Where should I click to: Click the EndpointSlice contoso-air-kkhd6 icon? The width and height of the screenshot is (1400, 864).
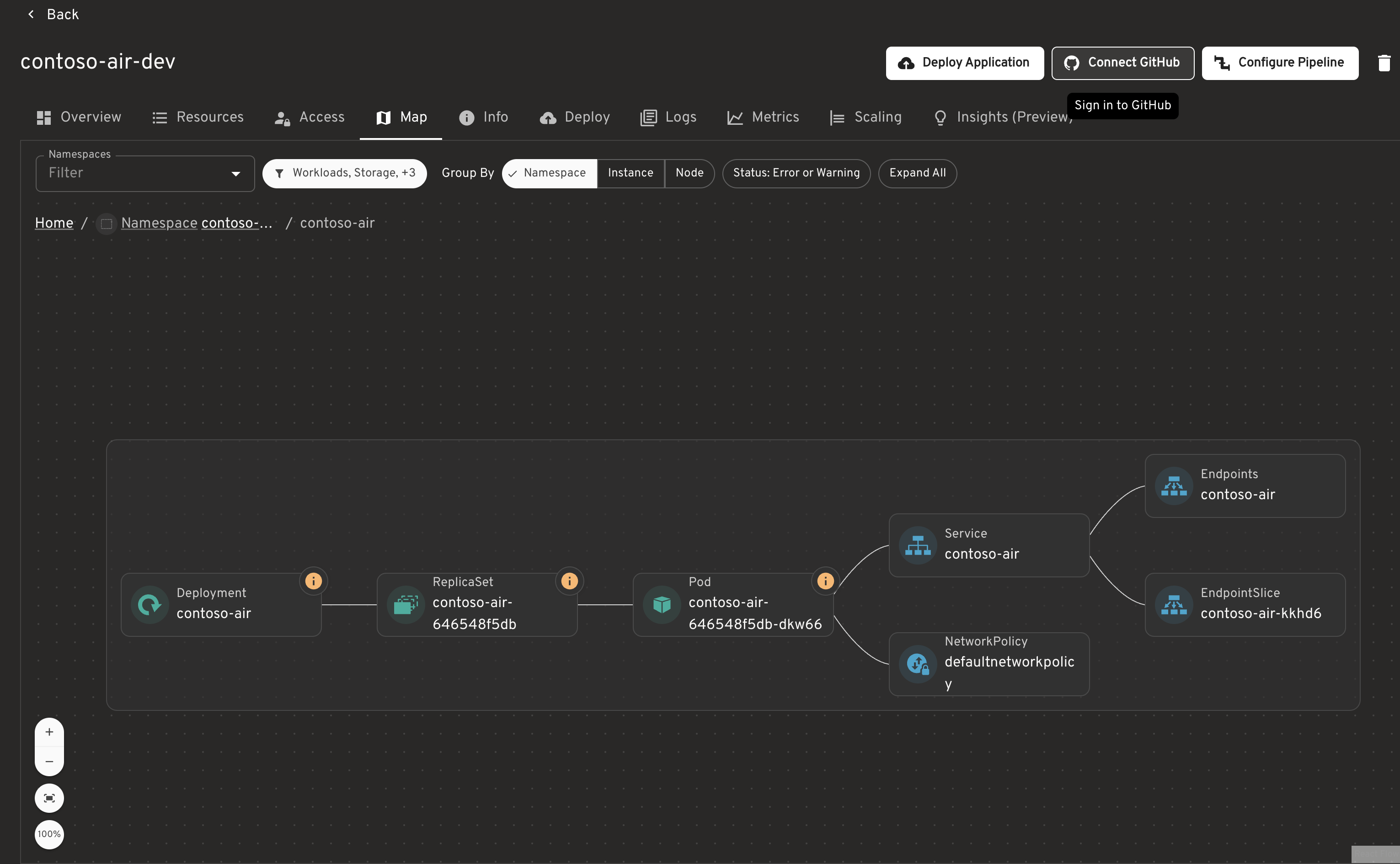click(x=1174, y=604)
